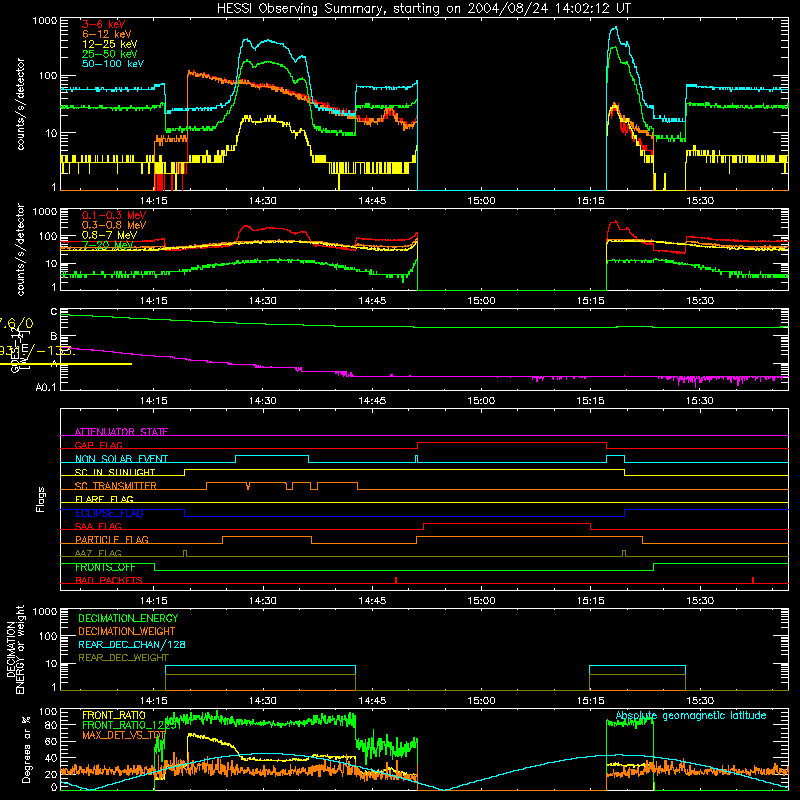This screenshot has height=800, width=800.
Task: Select the DECIMATION_ENERGY legend label
Action: click(128, 618)
